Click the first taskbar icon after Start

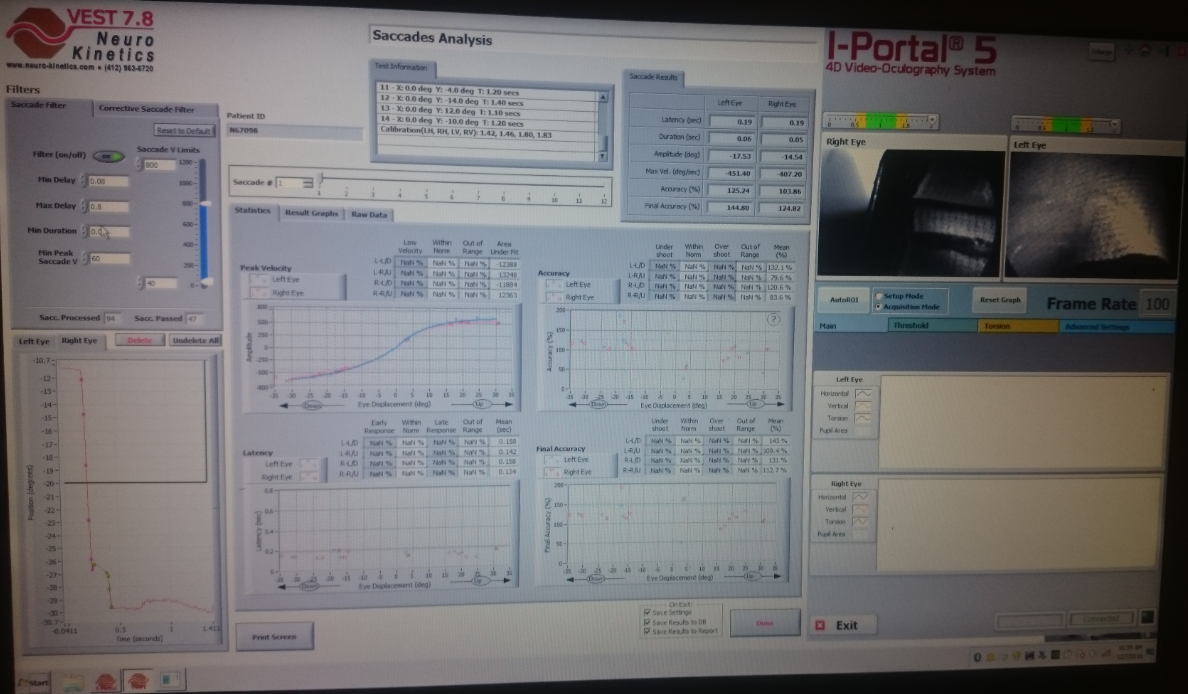point(73,682)
